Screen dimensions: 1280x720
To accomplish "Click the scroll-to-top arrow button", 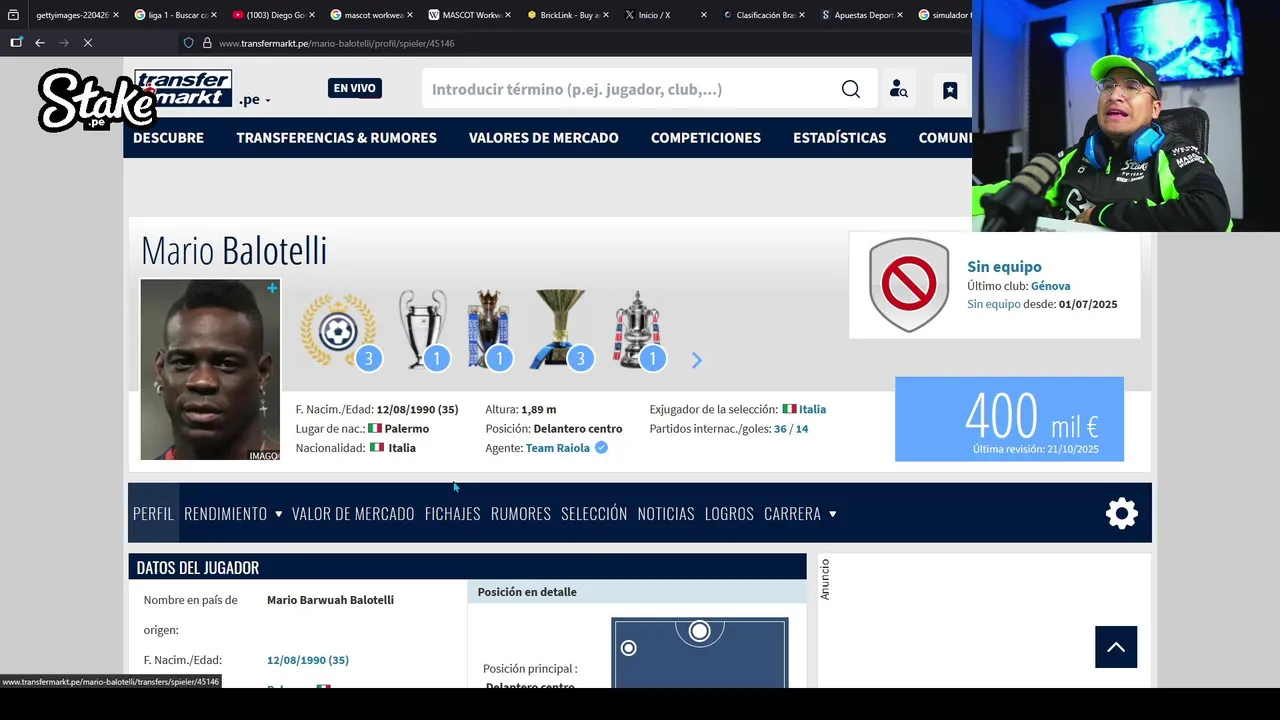I will click(1116, 647).
